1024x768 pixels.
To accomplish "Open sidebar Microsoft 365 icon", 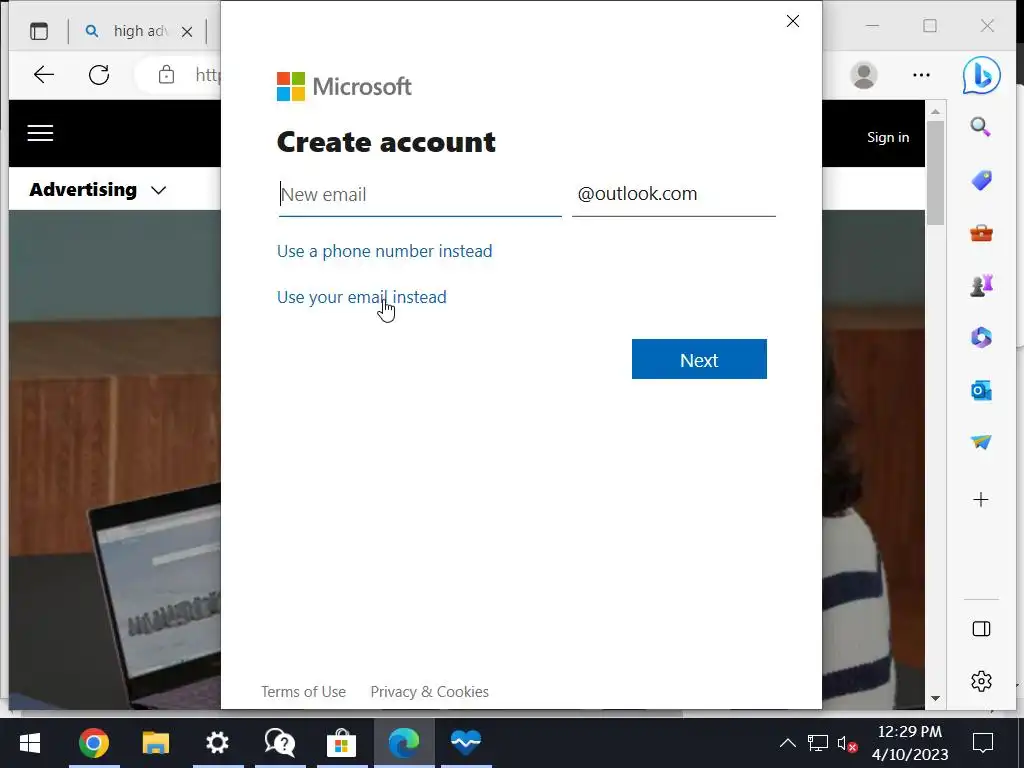I will point(981,338).
